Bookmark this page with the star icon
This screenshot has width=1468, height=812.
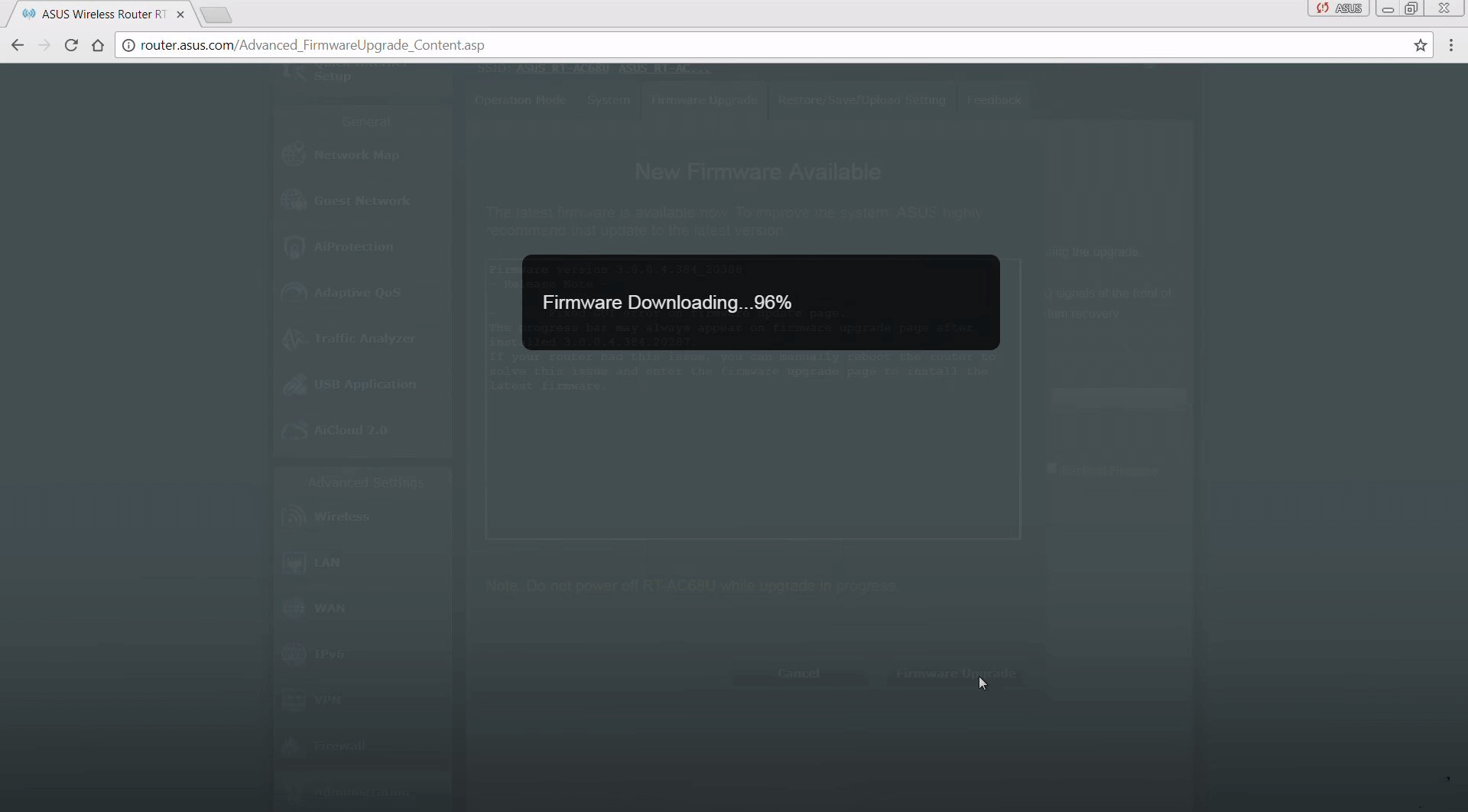[1420, 45]
